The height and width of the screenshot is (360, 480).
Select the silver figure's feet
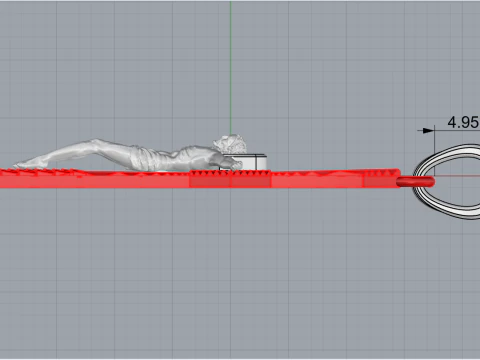pyautogui.click(x=24, y=164)
